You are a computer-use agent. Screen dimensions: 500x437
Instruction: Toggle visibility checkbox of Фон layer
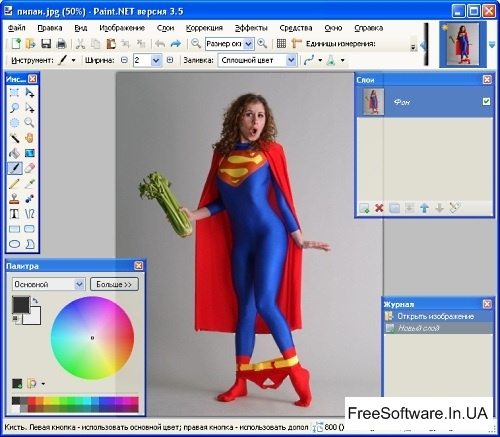(x=486, y=101)
